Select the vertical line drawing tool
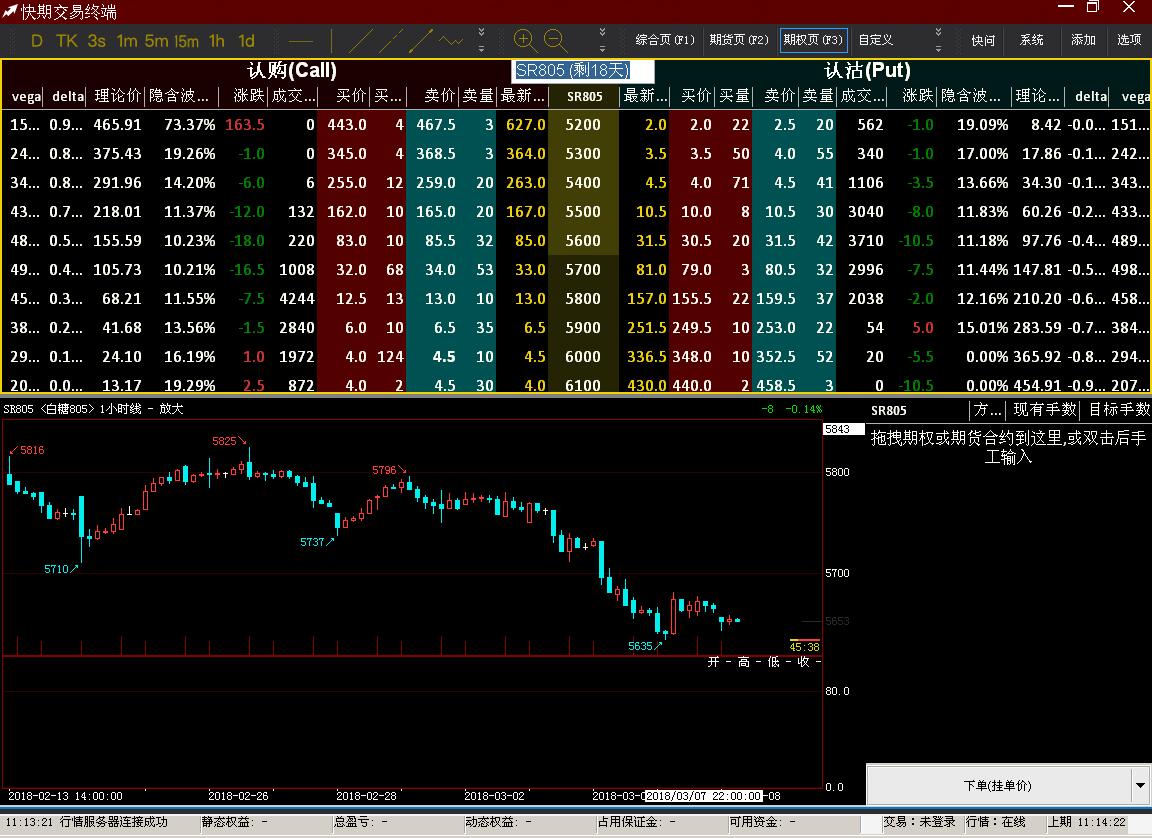This screenshot has width=1152, height=838. coord(331,41)
